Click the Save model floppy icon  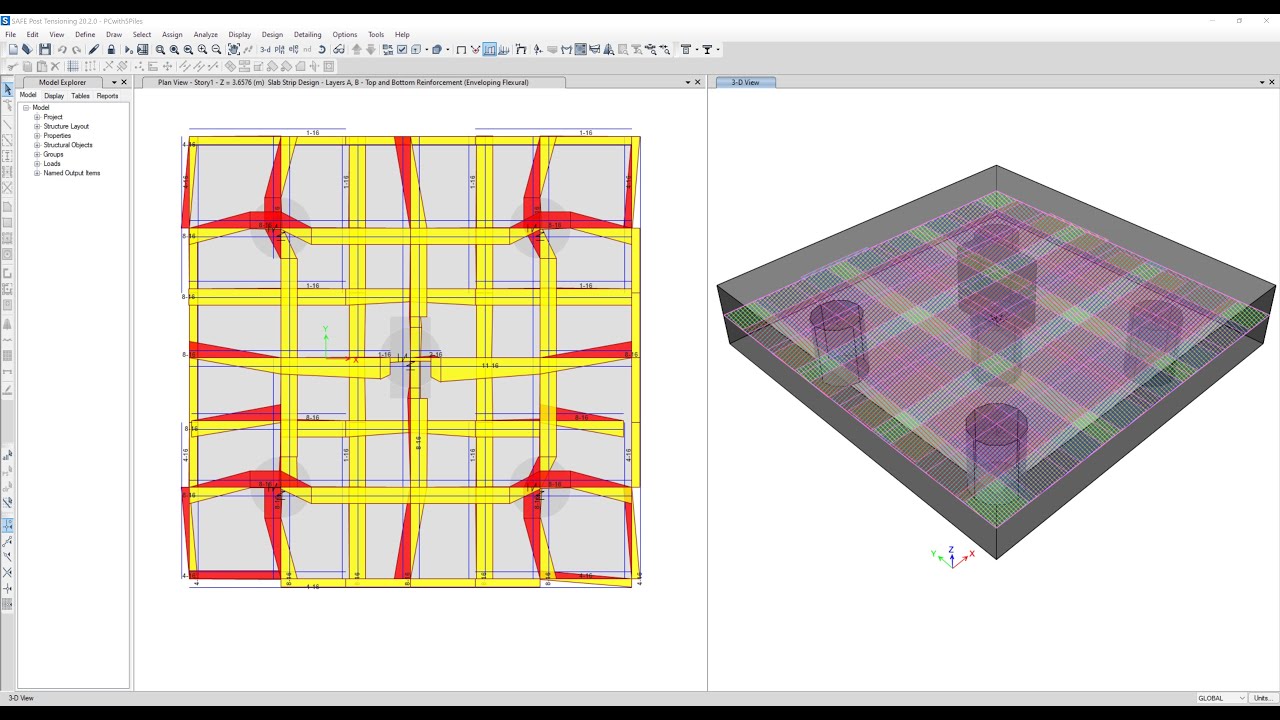44,49
